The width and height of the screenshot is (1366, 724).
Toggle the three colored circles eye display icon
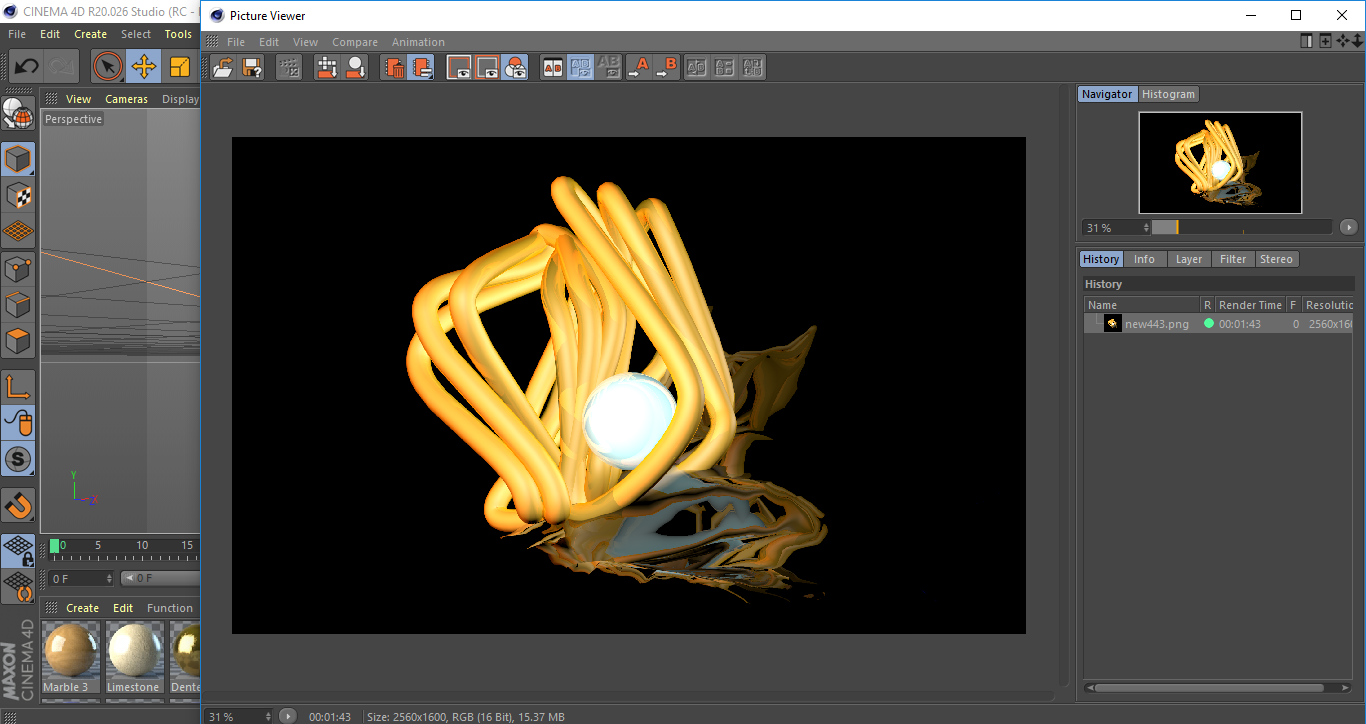515,67
